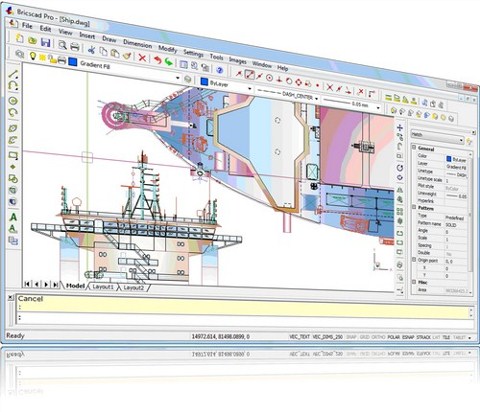Click the Cut scissors icon
Screen dimensions: 480x412
point(91,50)
